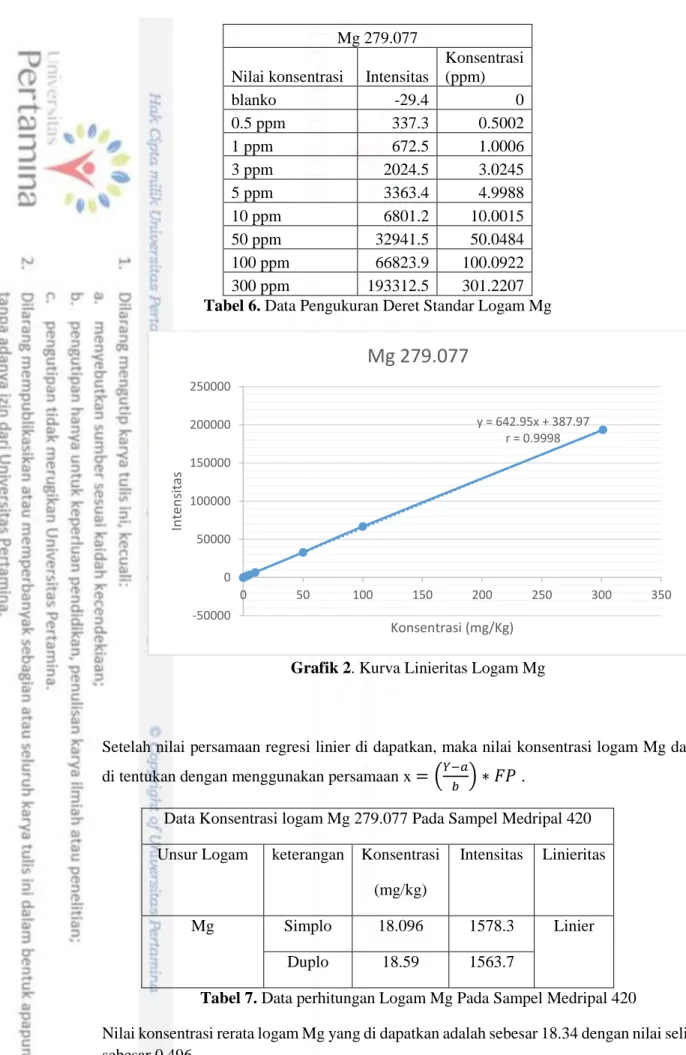The width and height of the screenshot is (686, 1055).
Task: Click the '1 ppm' row label
Action: [x=252, y=147]
